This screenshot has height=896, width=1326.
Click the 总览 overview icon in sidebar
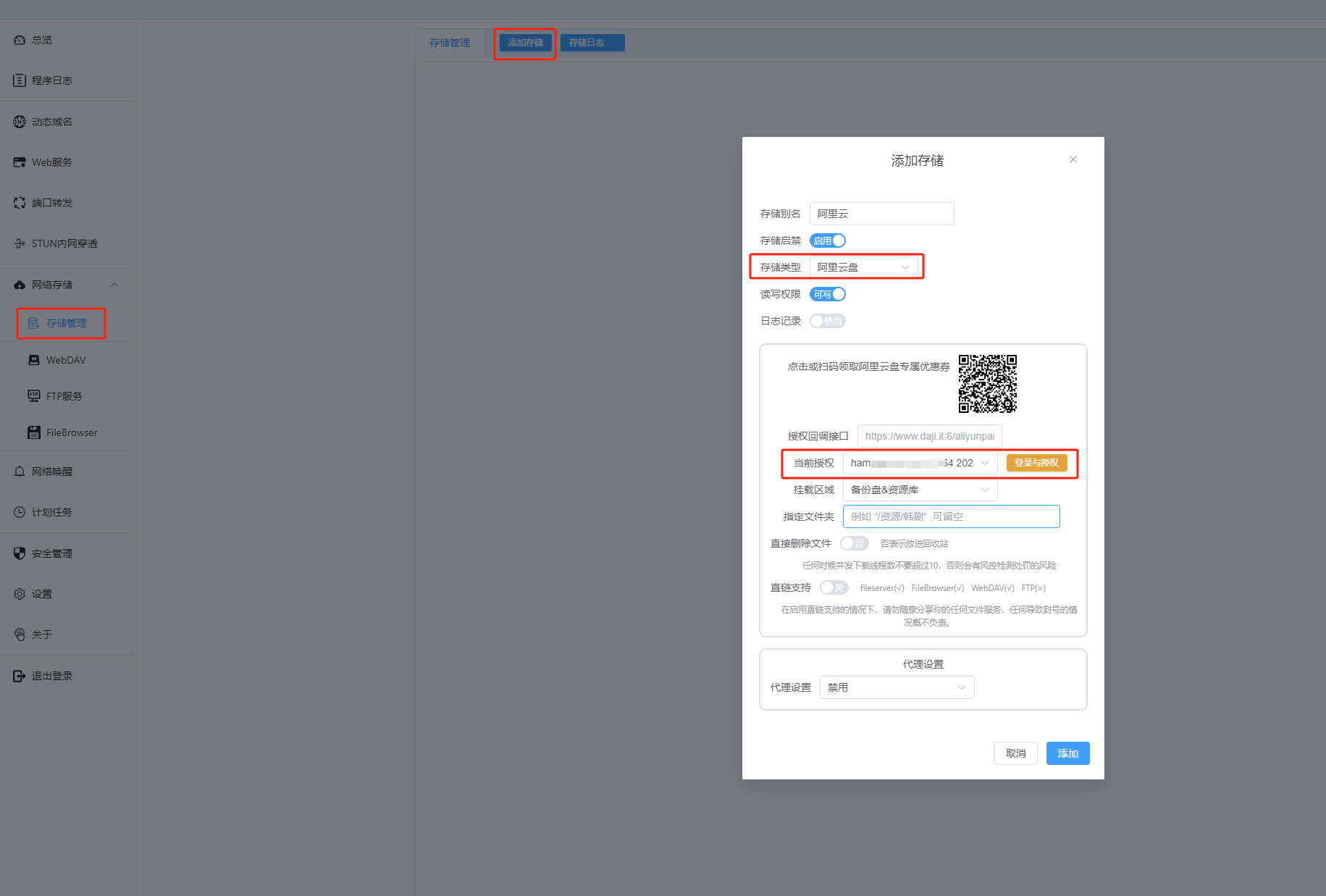[20, 40]
